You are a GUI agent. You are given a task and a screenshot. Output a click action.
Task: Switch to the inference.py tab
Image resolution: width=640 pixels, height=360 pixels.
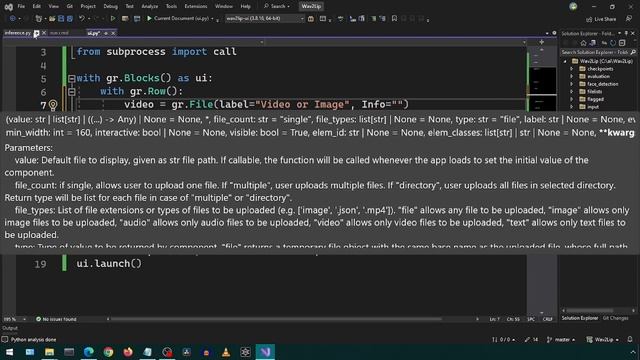click(x=18, y=33)
